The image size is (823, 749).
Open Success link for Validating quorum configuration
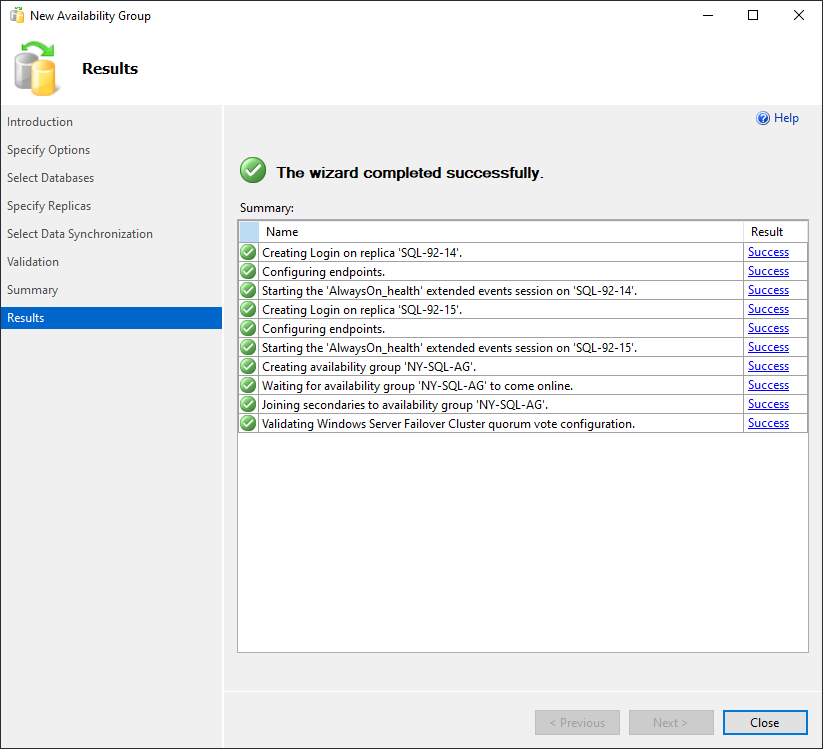pos(768,423)
